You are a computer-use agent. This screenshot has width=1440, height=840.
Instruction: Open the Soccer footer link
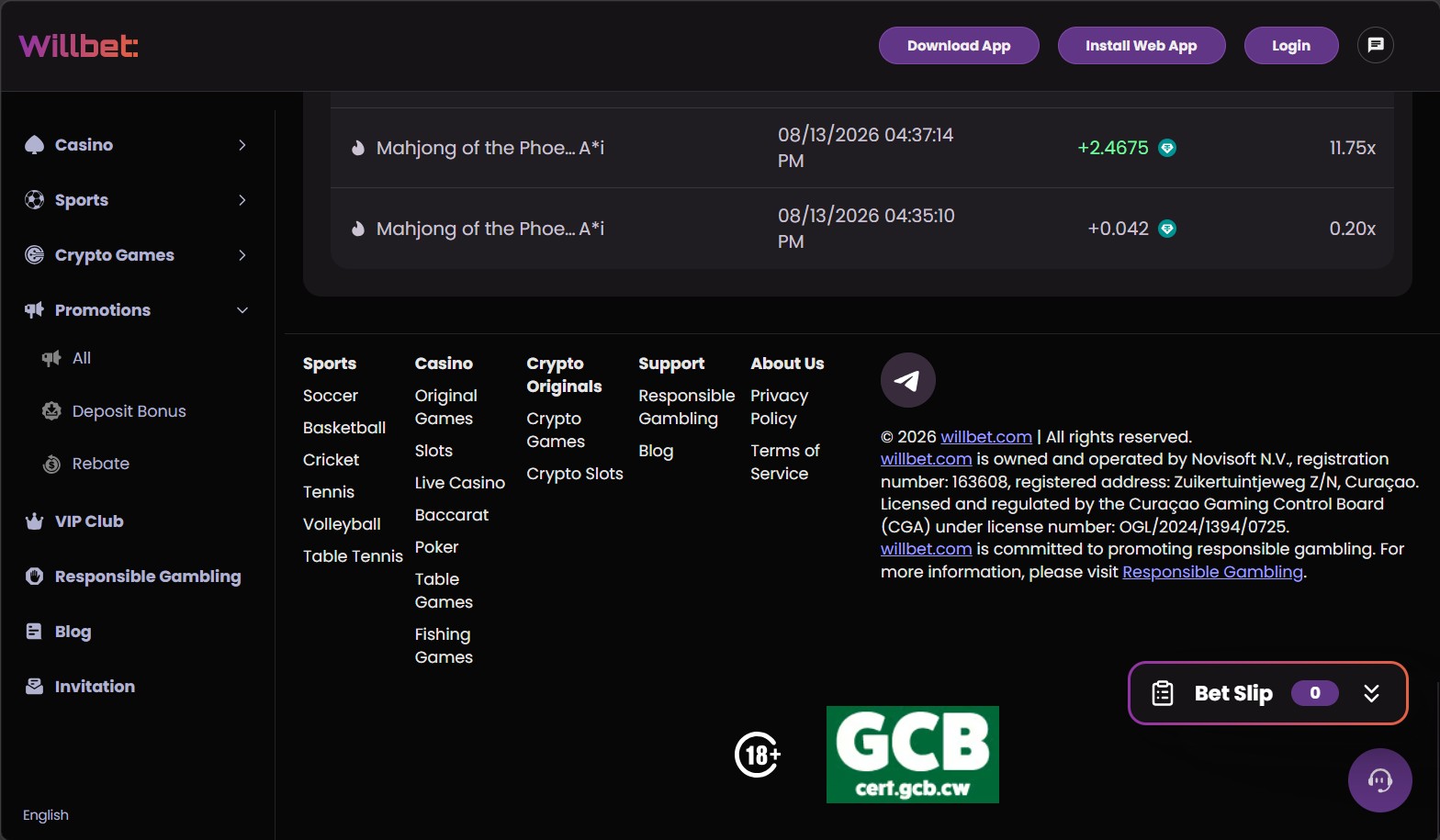click(331, 396)
